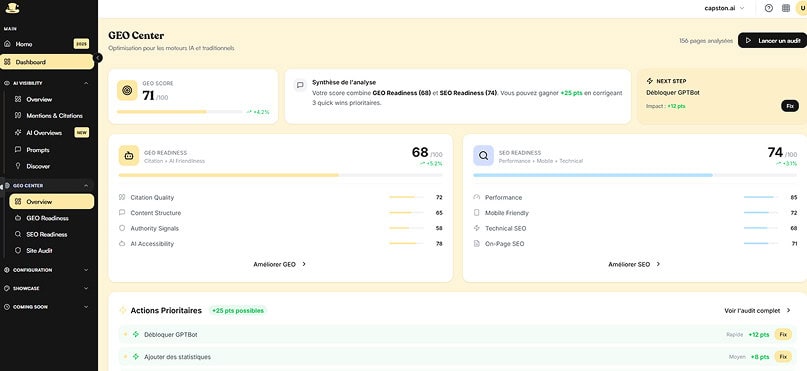807x371 pixels.
Task: Click the Performance row
Action: [x=635, y=197]
